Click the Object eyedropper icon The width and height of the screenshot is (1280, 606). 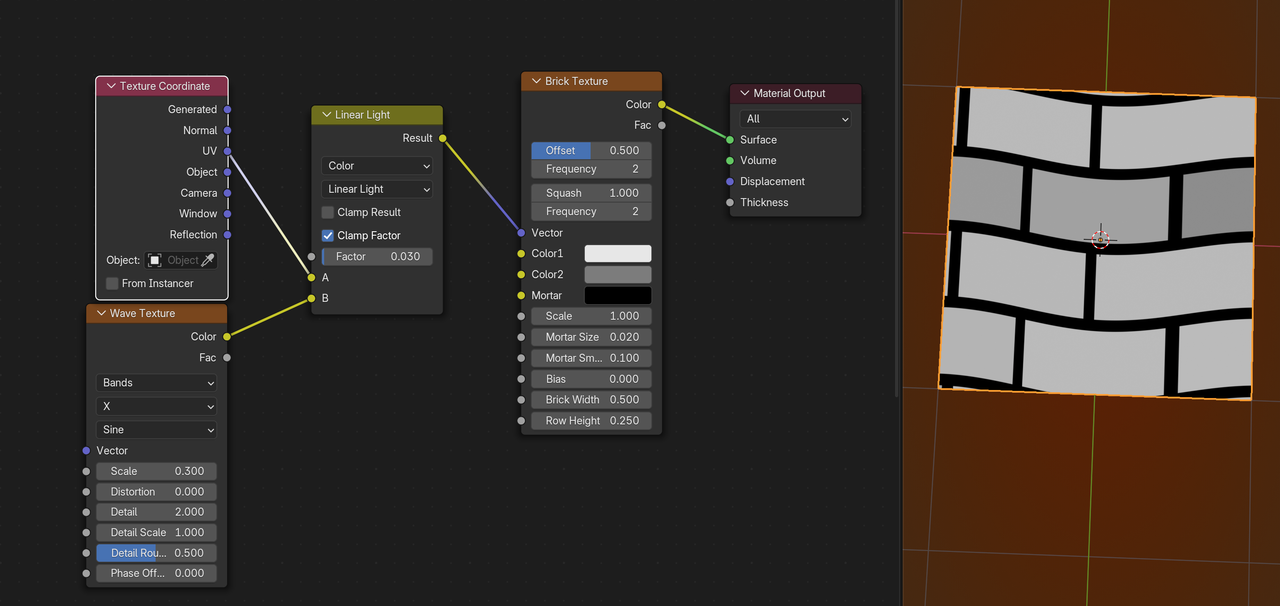click(208, 260)
